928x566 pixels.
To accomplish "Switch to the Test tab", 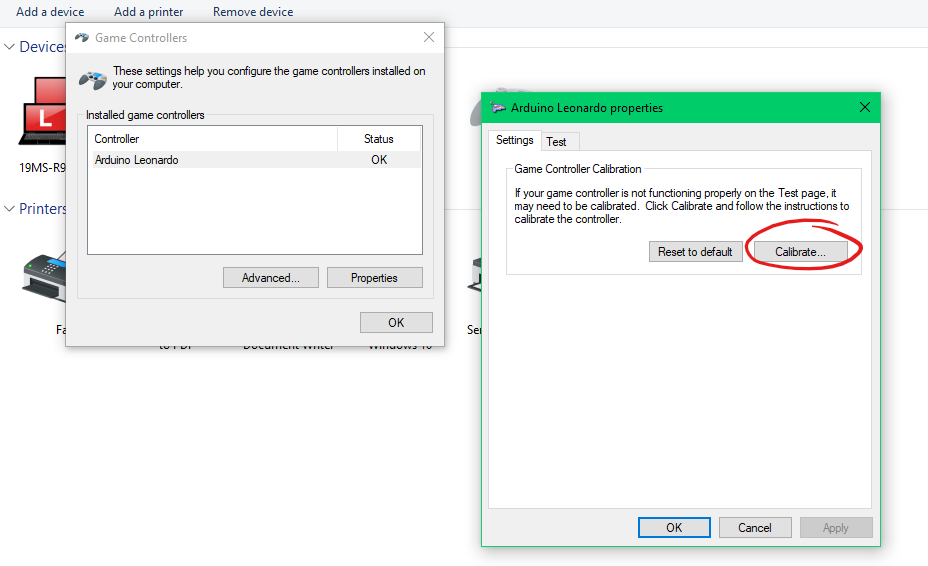I will (x=556, y=142).
